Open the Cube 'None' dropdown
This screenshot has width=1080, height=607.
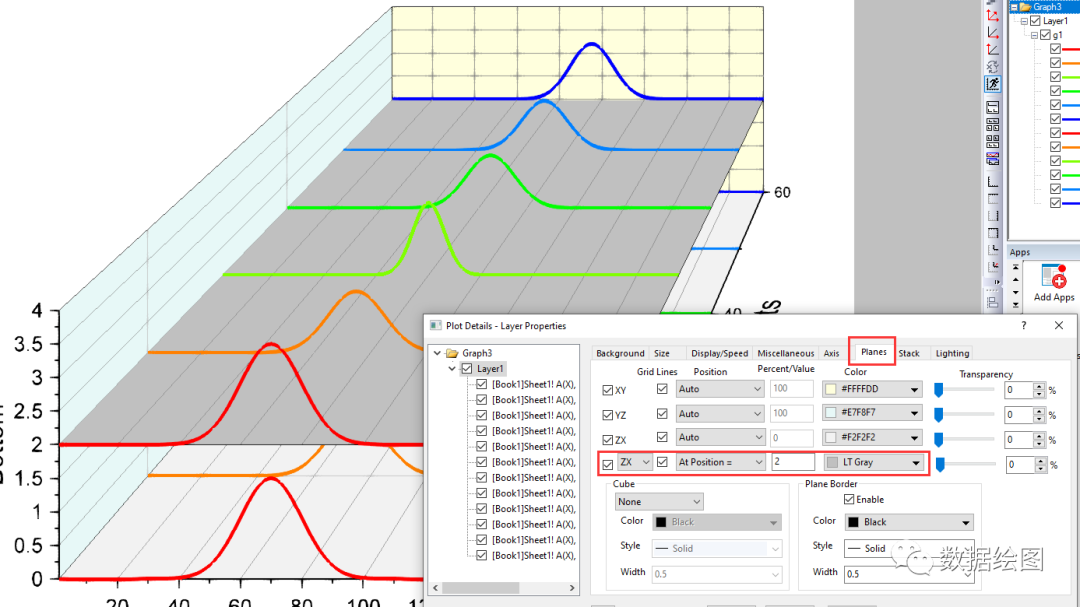click(x=658, y=501)
